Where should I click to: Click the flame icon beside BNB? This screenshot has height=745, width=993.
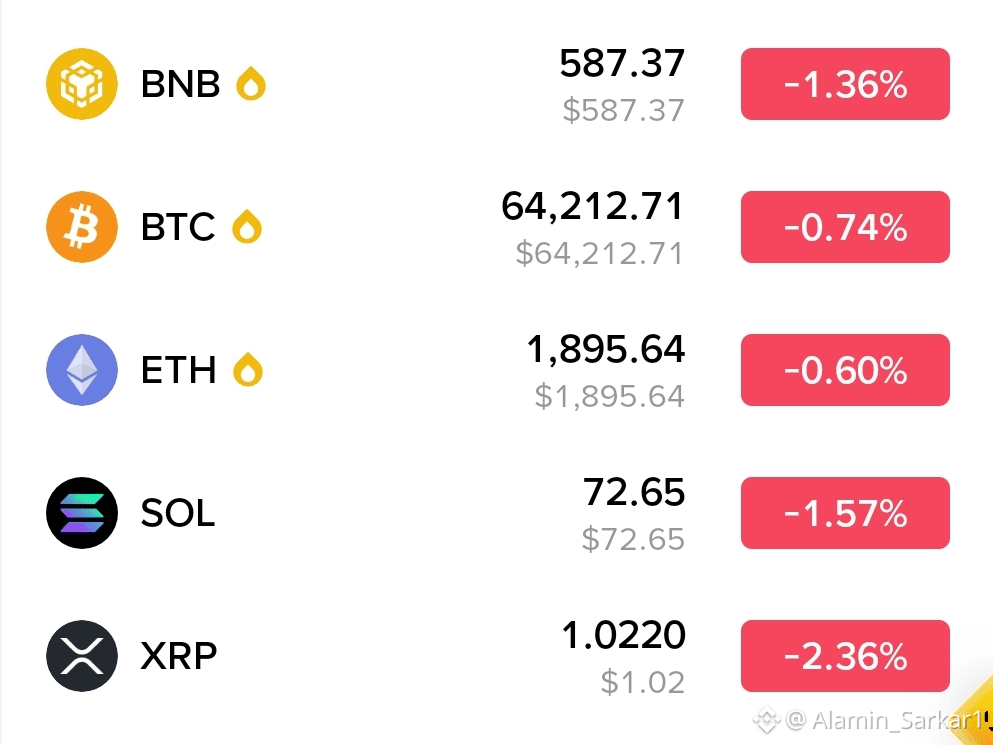point(251,83)
